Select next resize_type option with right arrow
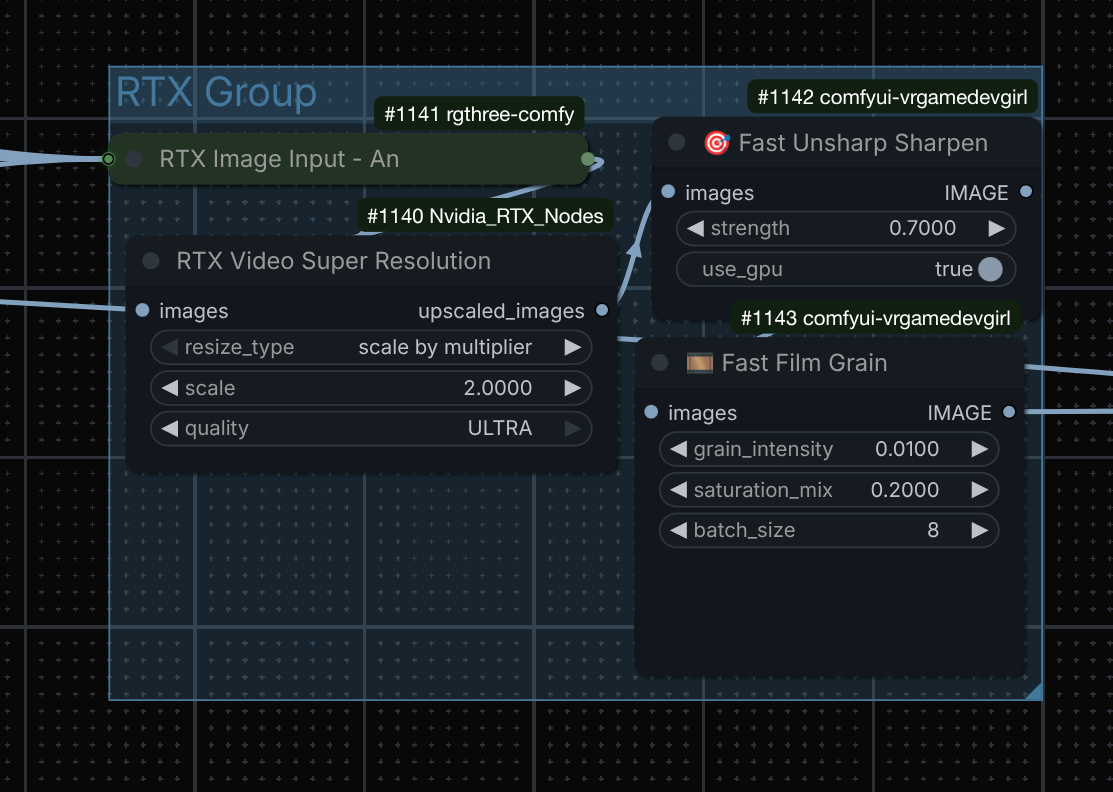The width and height of the screenshot is (1113, 792). [x=572, y=347]
